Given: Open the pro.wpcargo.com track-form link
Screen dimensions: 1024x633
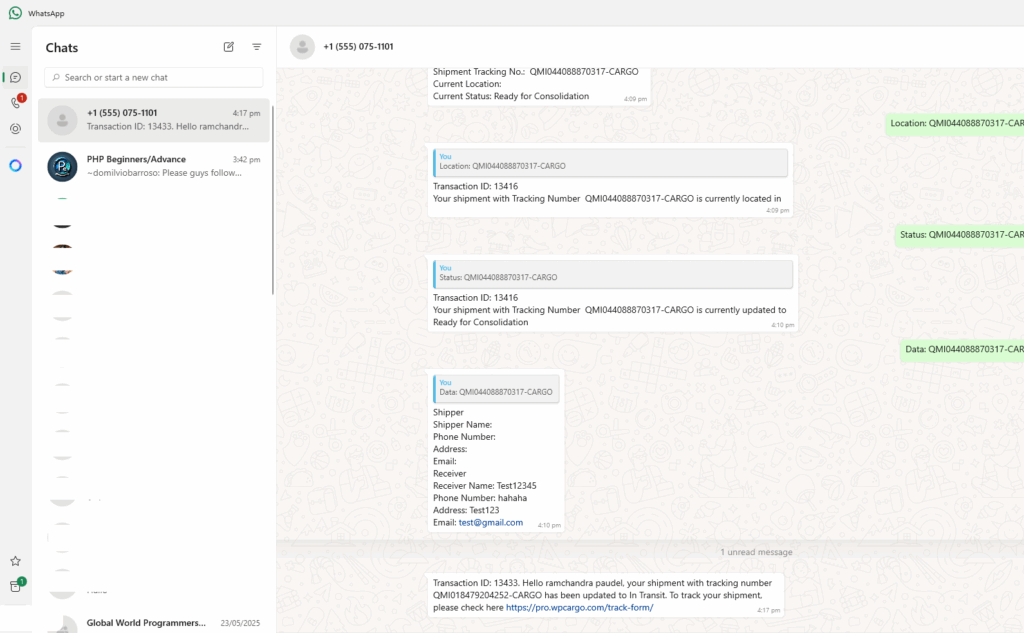Looking at the screenshot, I should click(x=579, y=608).
